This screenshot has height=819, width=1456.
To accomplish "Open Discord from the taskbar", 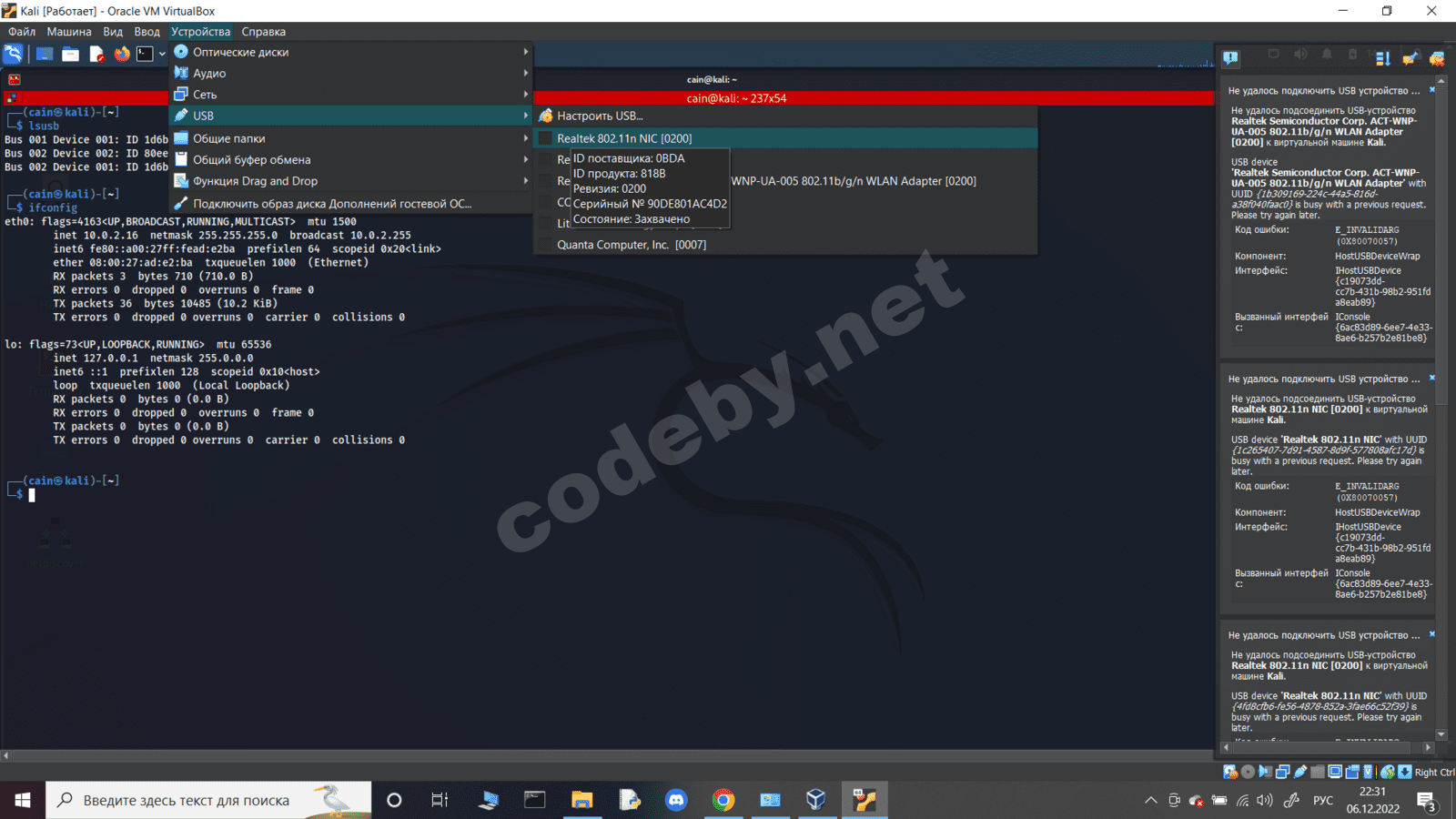I will (676, 800).
